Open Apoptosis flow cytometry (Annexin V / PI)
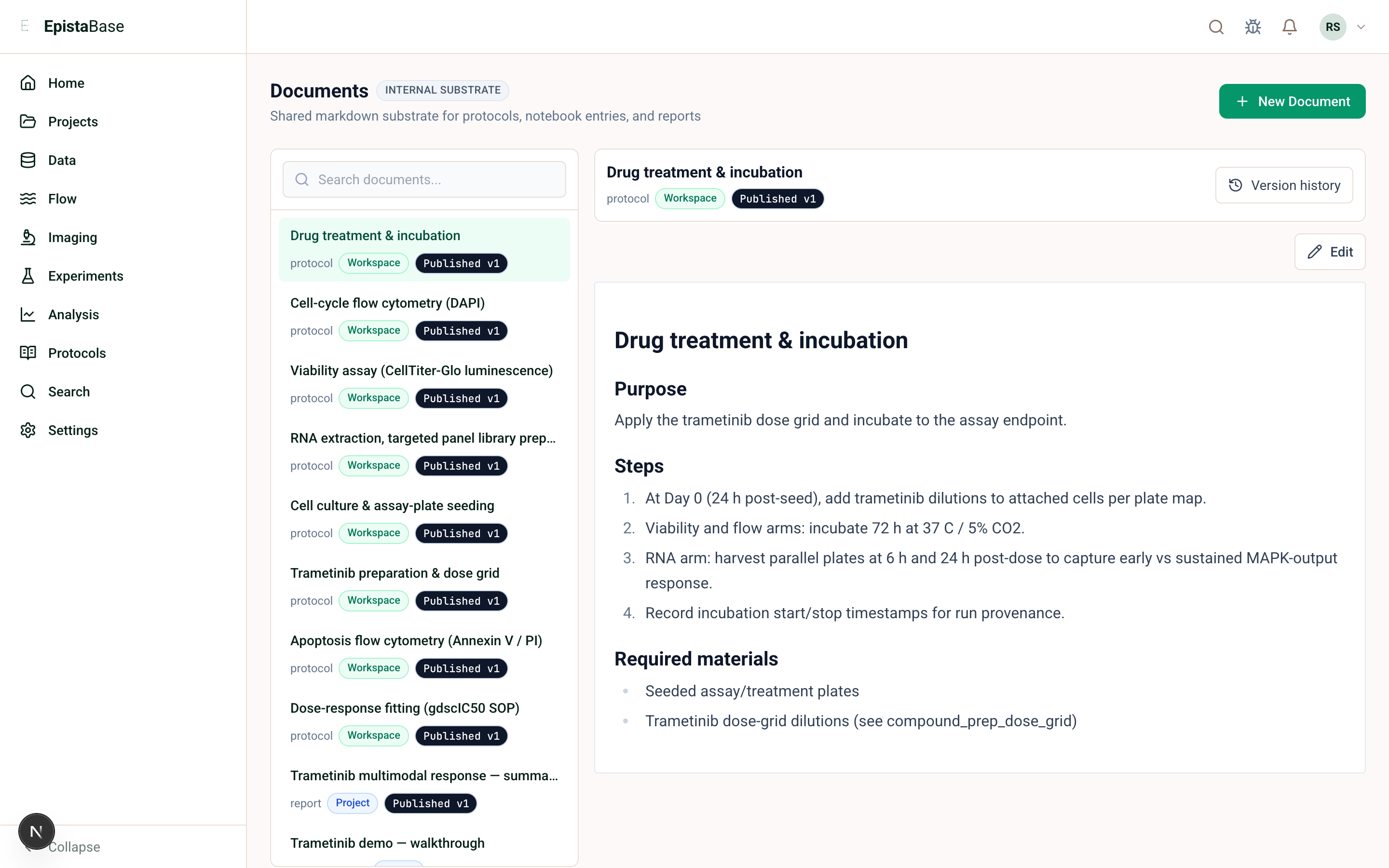This screenshot has height=868, width=1389. click(x=423, y=654)
